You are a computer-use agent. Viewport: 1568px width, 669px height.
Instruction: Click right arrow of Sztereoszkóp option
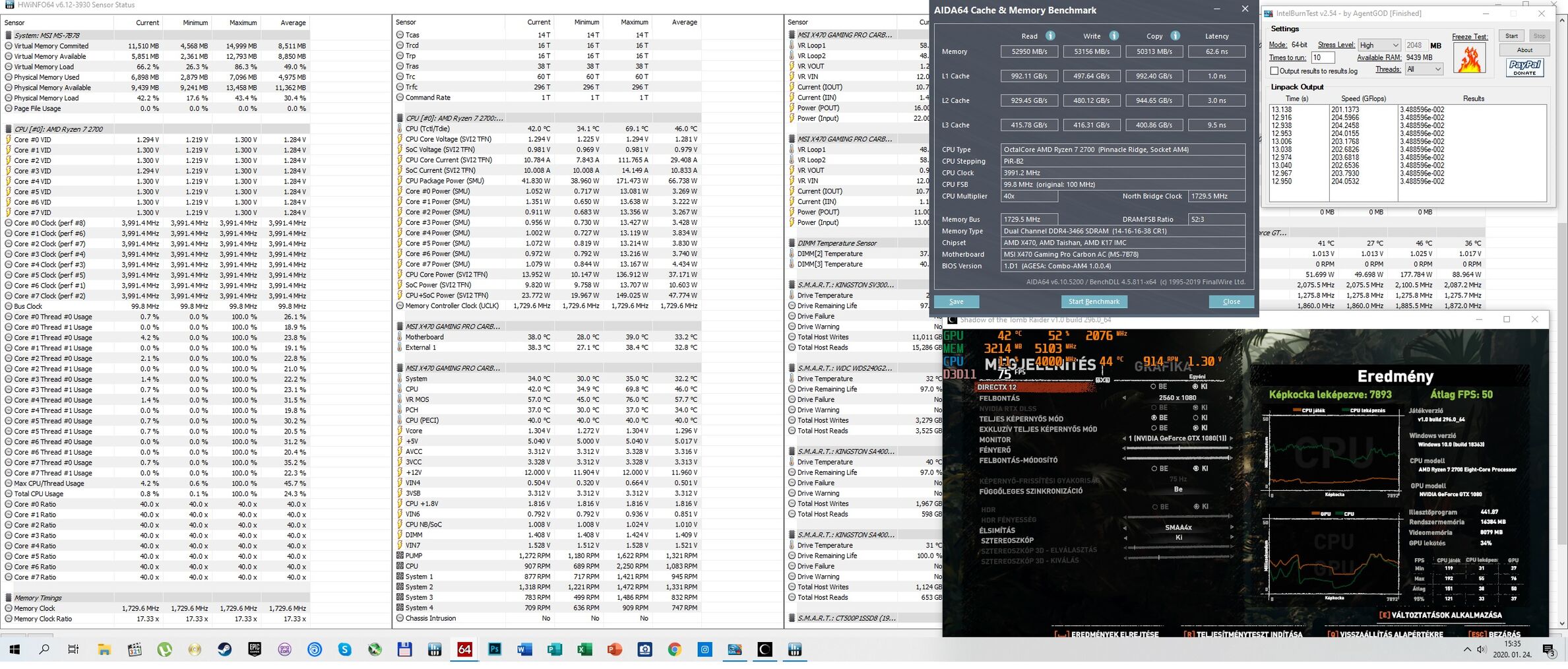click(1231, 537)
